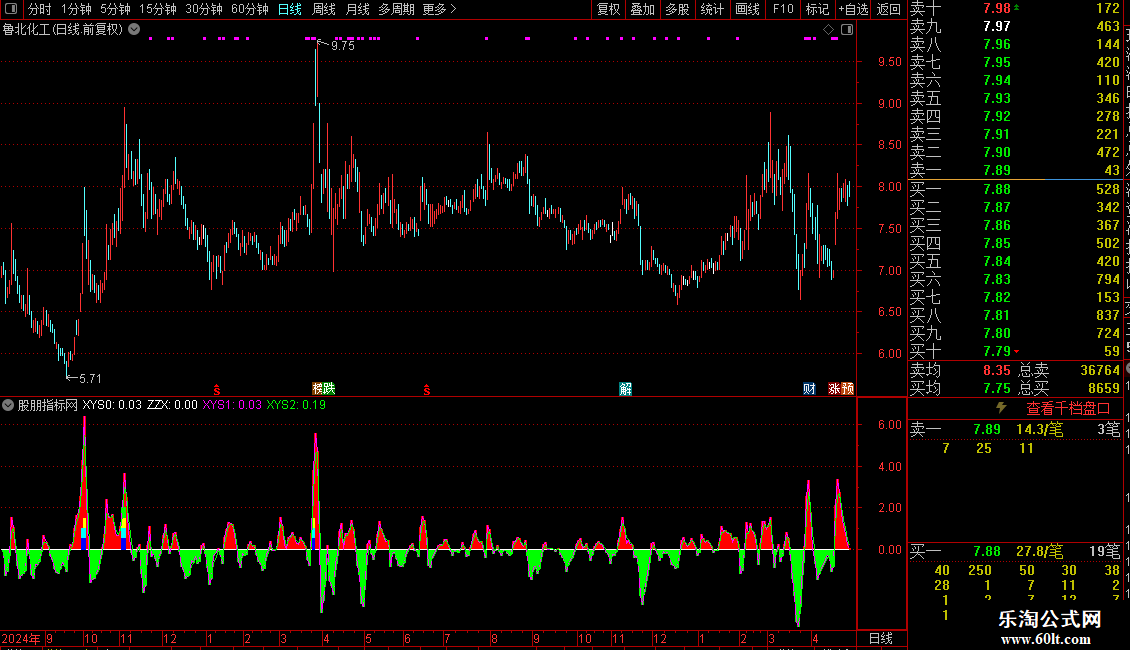Toggle the left sidebar panel icon
Screen dimensions: 1130x650
11,9
